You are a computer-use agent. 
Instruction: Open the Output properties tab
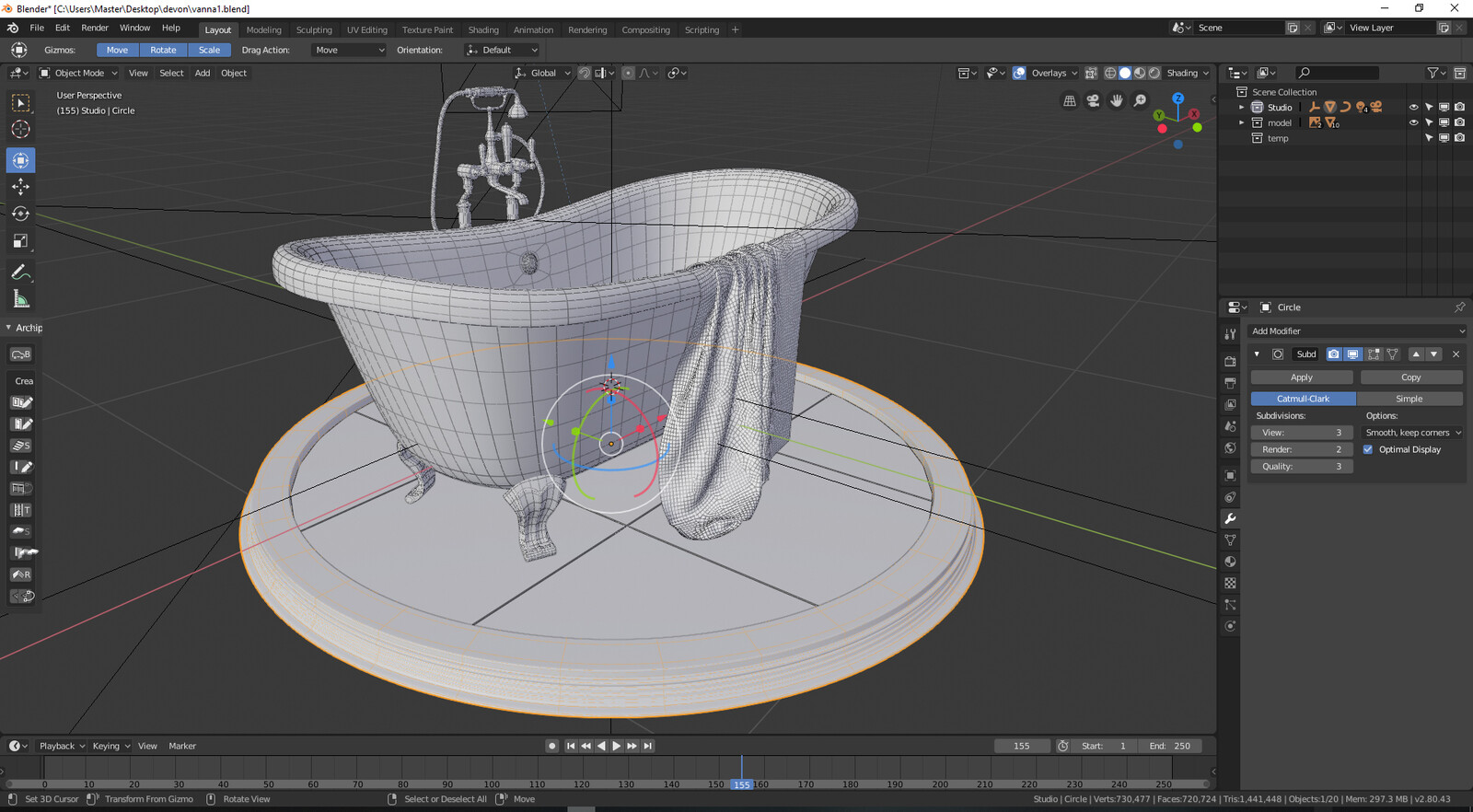(1230, 383)
